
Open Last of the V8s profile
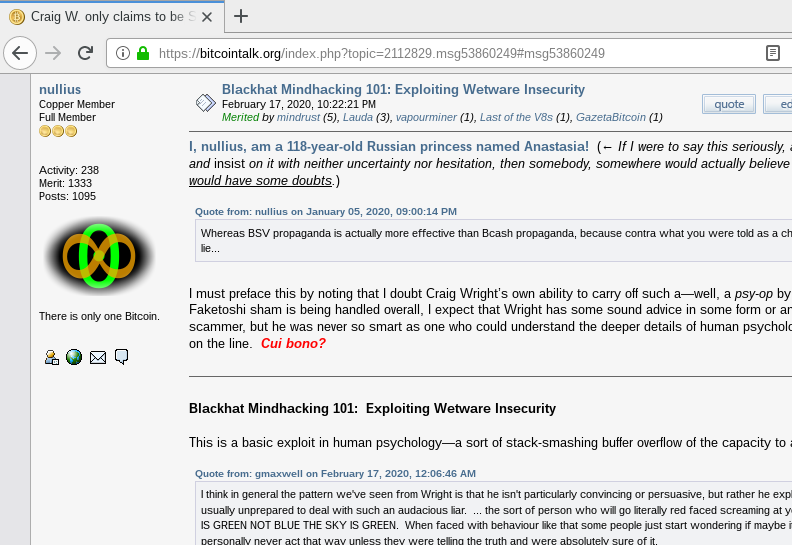pyautogui.click(x=516, y=117)
